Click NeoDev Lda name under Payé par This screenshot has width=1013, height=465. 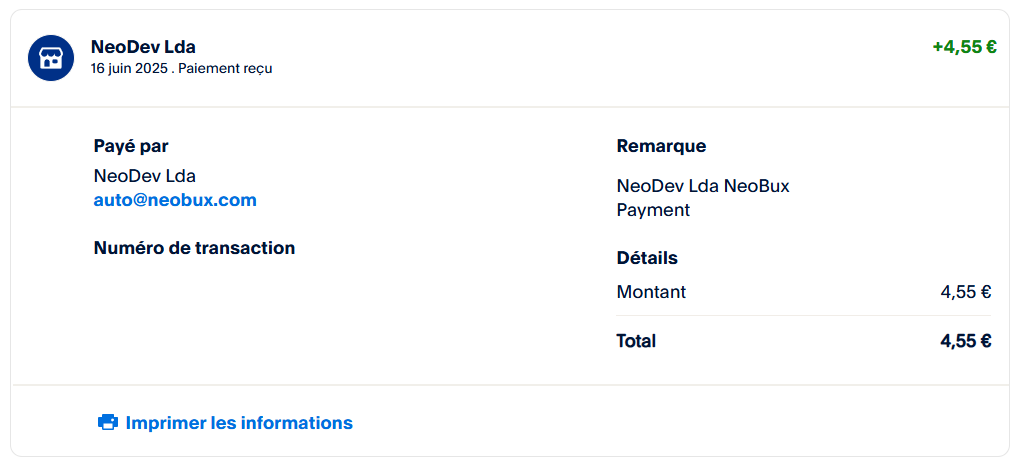[x=145, y=176]
